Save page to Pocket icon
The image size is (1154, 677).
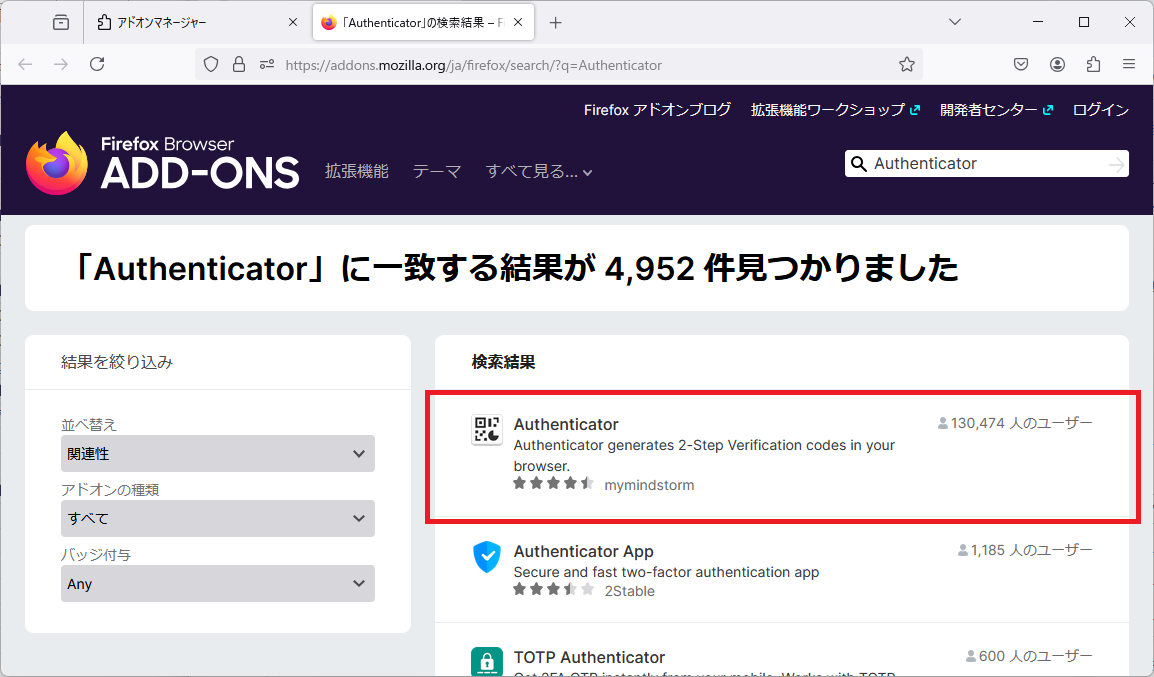coord(1020,64)
